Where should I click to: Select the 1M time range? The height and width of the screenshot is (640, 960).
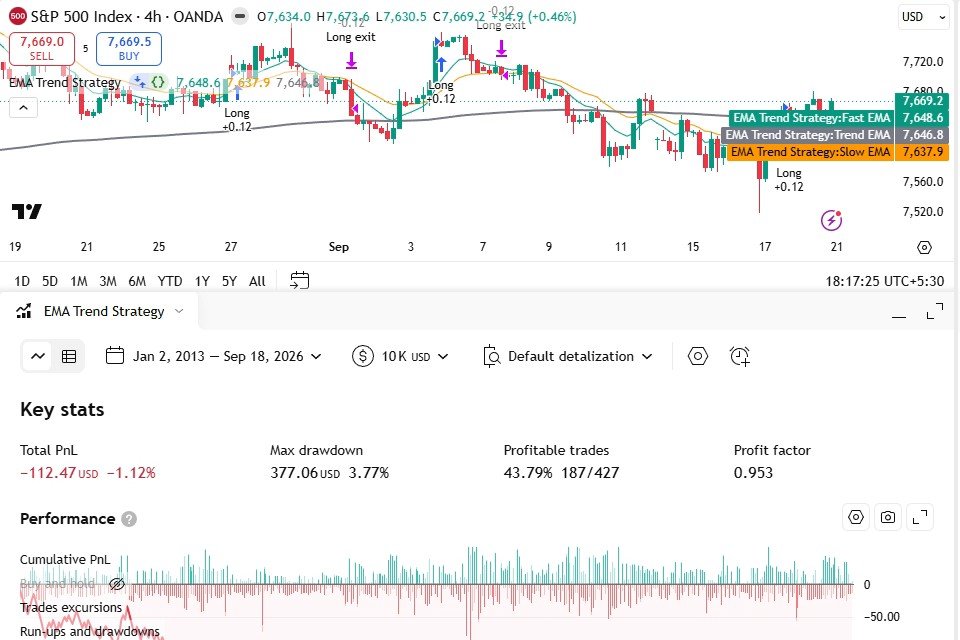click(x=78, y=281)
